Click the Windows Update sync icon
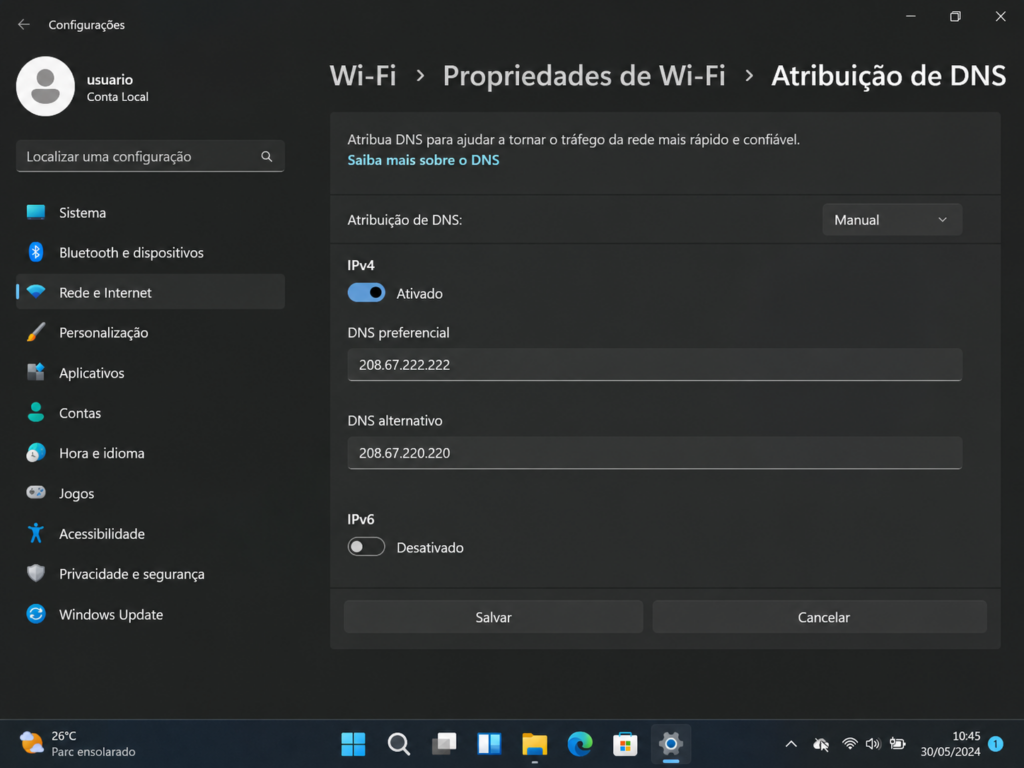The height and width of the screenshot is (768, 1024). pos(36,614)
